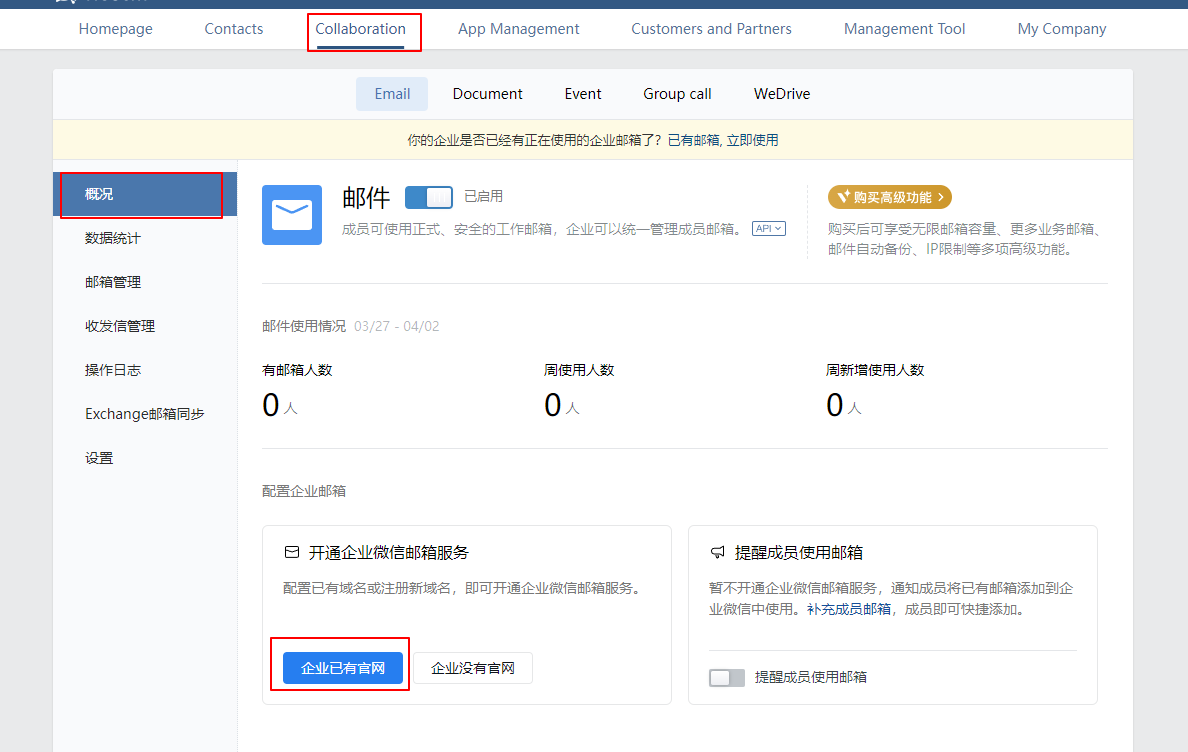Select the WeDrive sub-tab
Viewport: 1188px width, 752px height.
click(781, 94)
